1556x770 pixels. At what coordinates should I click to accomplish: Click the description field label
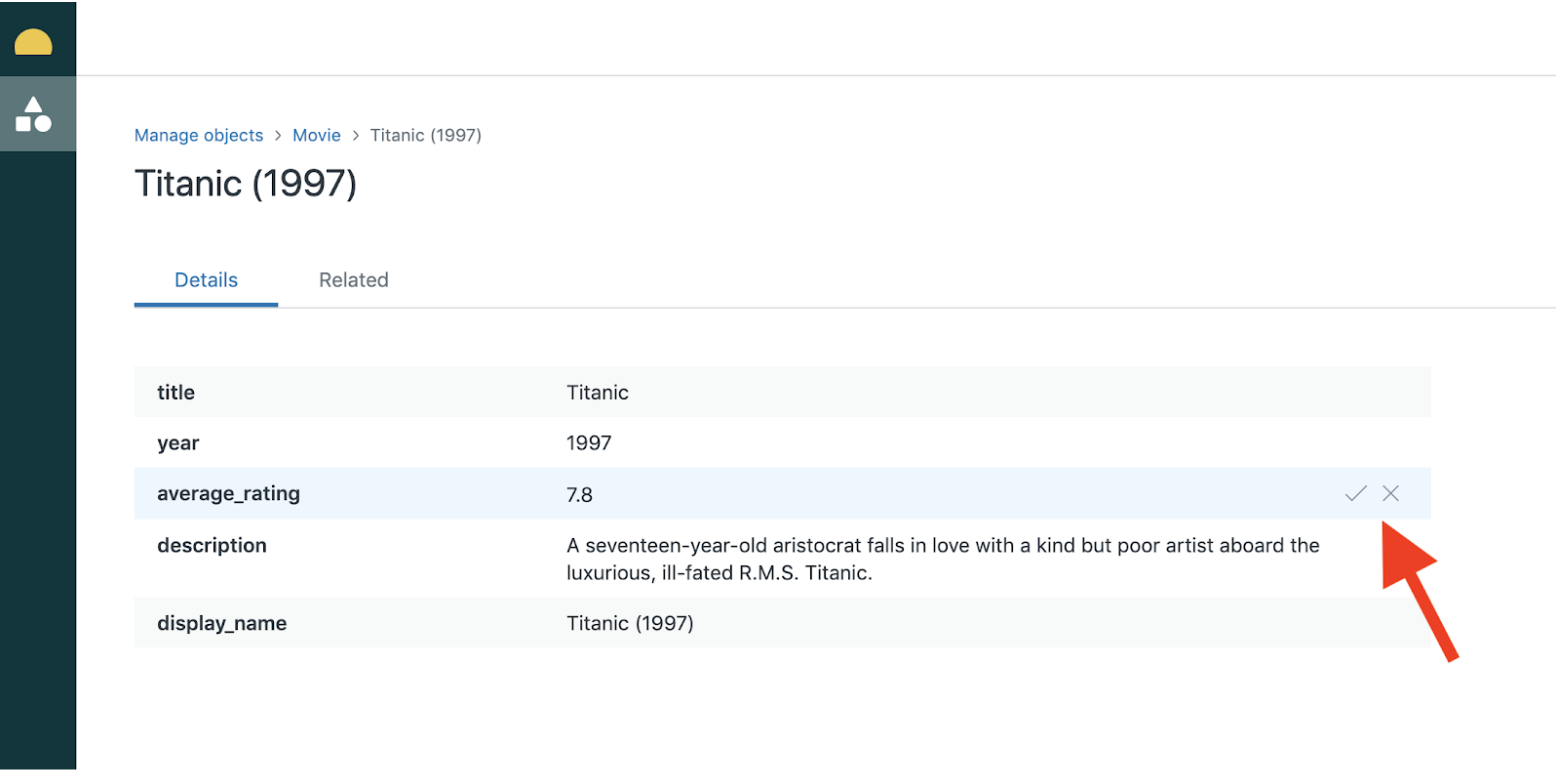(212, 545)
